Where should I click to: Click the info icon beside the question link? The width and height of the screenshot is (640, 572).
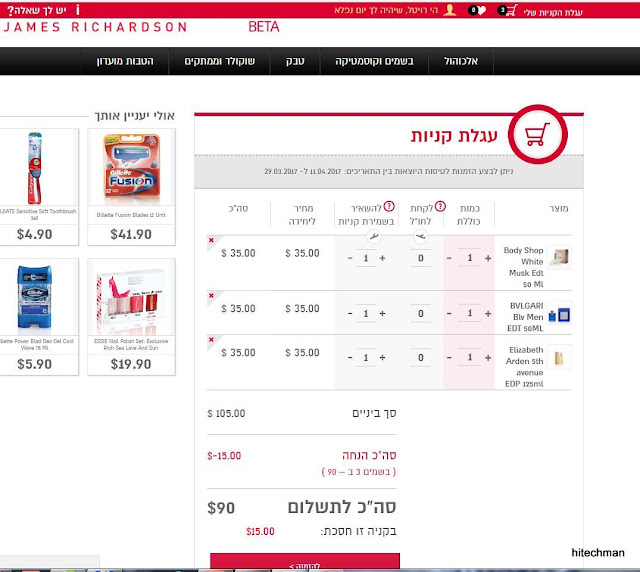[x=78, y=10]
